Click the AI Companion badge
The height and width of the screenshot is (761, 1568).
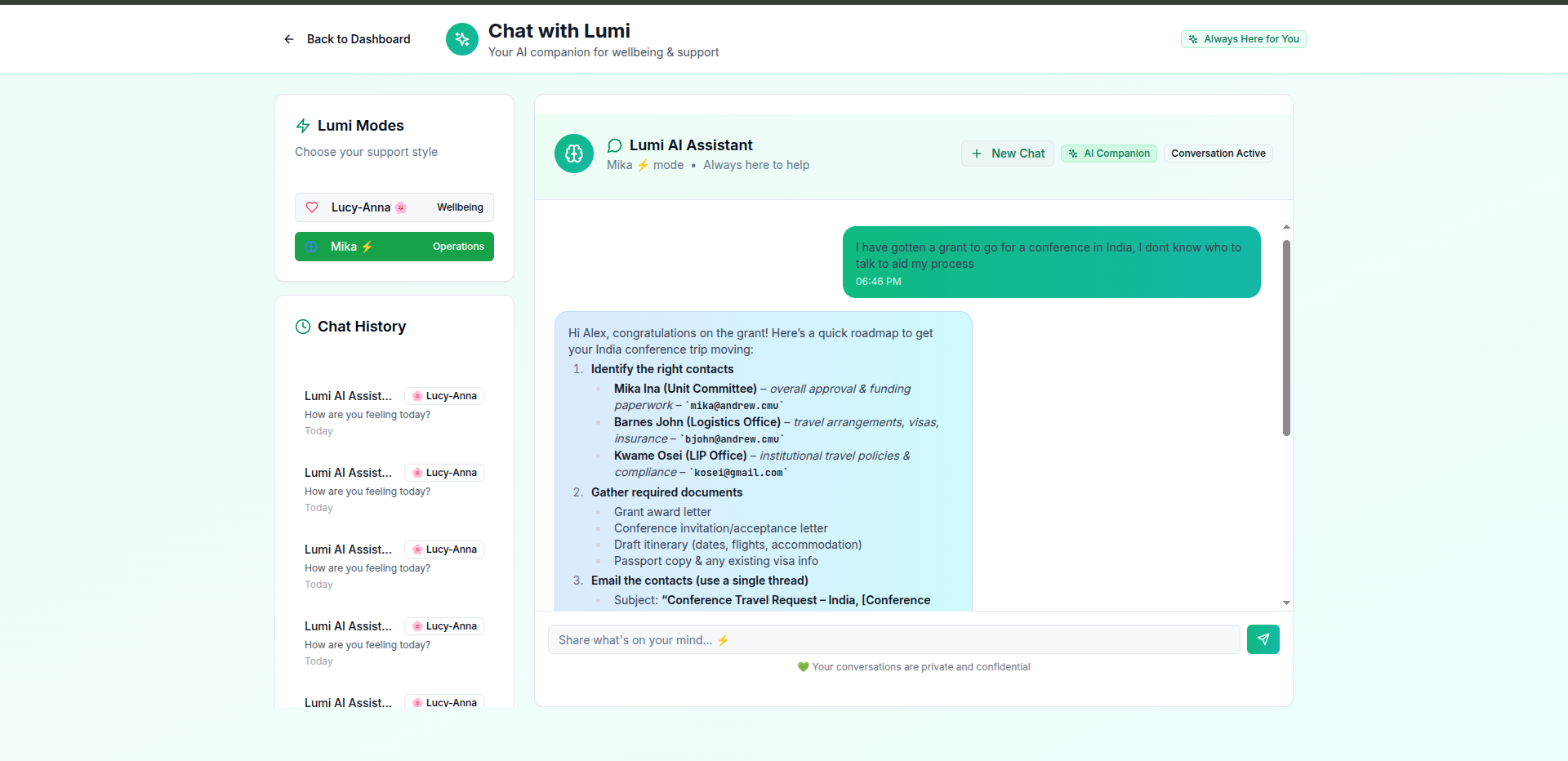point(1109,154)
